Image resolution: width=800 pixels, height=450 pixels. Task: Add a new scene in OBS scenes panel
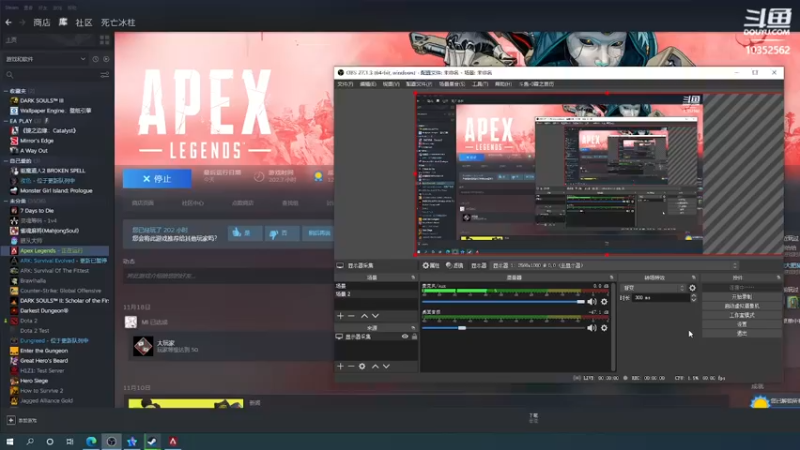coord(340,316)
